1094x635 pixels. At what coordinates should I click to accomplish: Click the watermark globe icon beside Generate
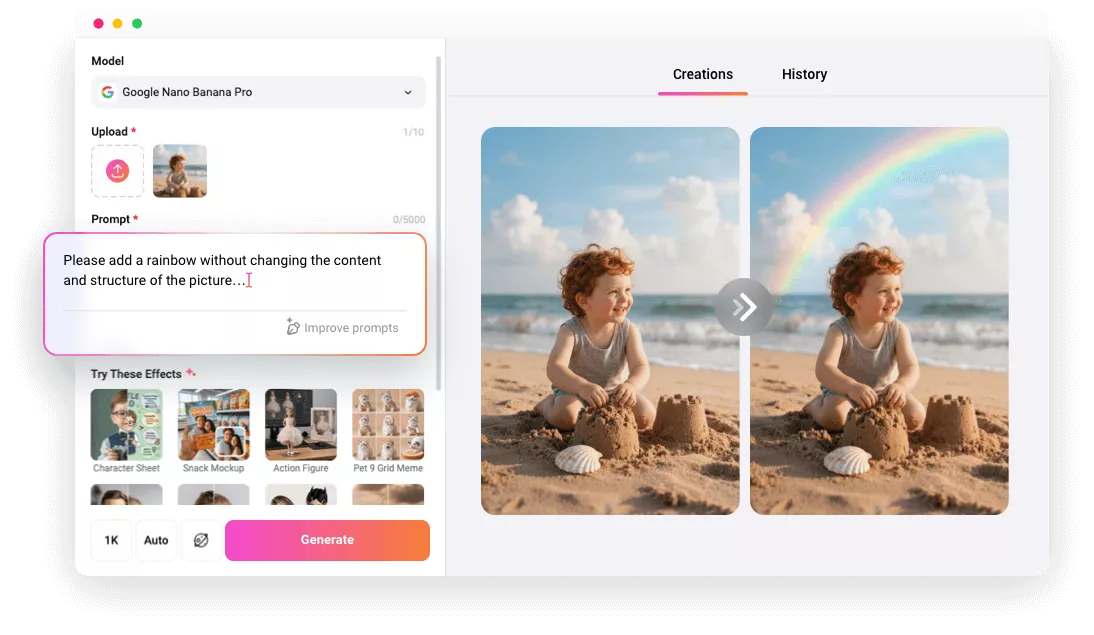(201, 540)
